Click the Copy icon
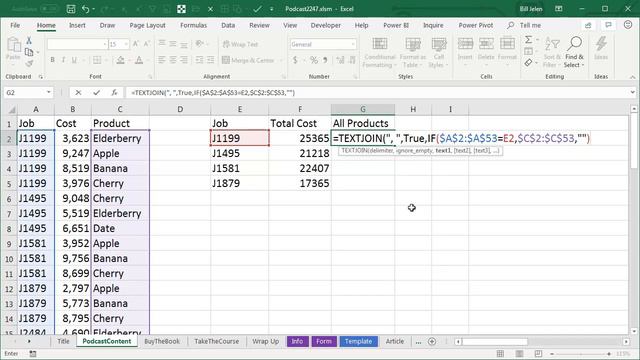 [x=29, y=52]
